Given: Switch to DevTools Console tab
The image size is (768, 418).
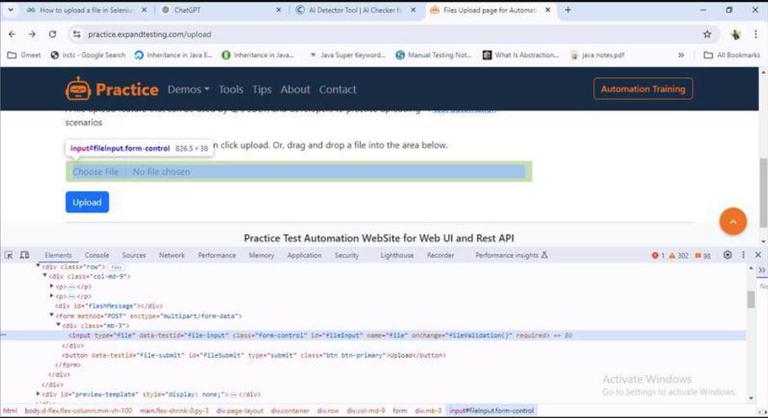Looking at the screenshot, I should click(x=96, y=255).
